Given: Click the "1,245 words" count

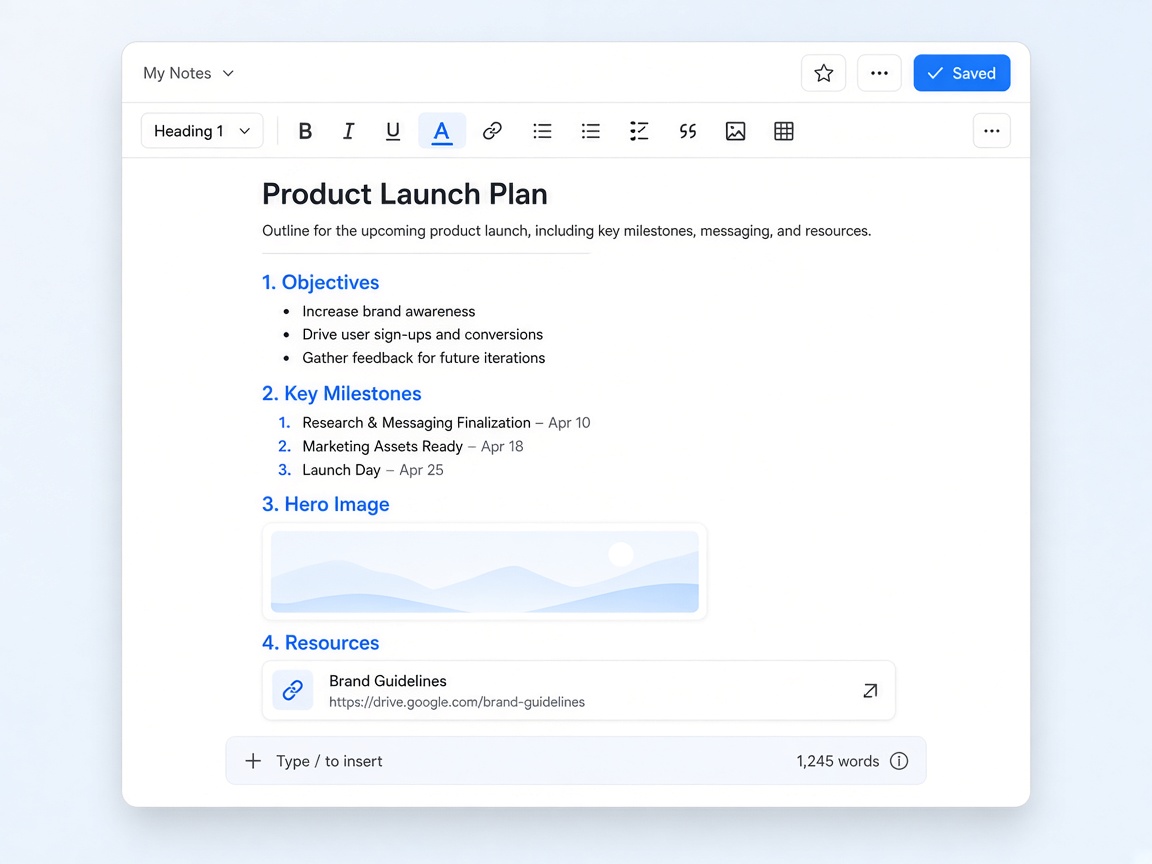Looking at the screenshot, I should coord(838,761).
